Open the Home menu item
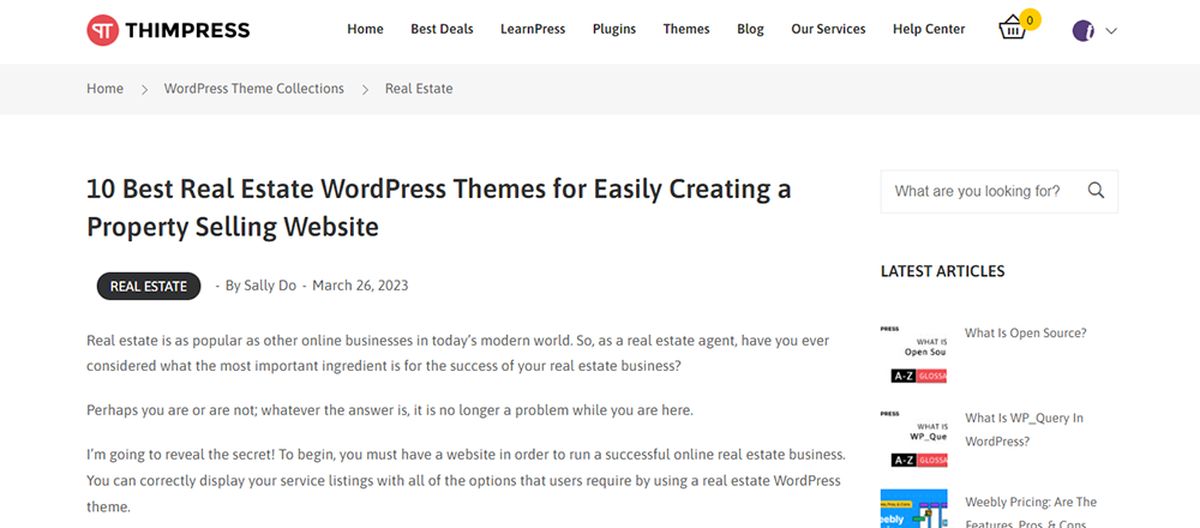 point(365,29)
